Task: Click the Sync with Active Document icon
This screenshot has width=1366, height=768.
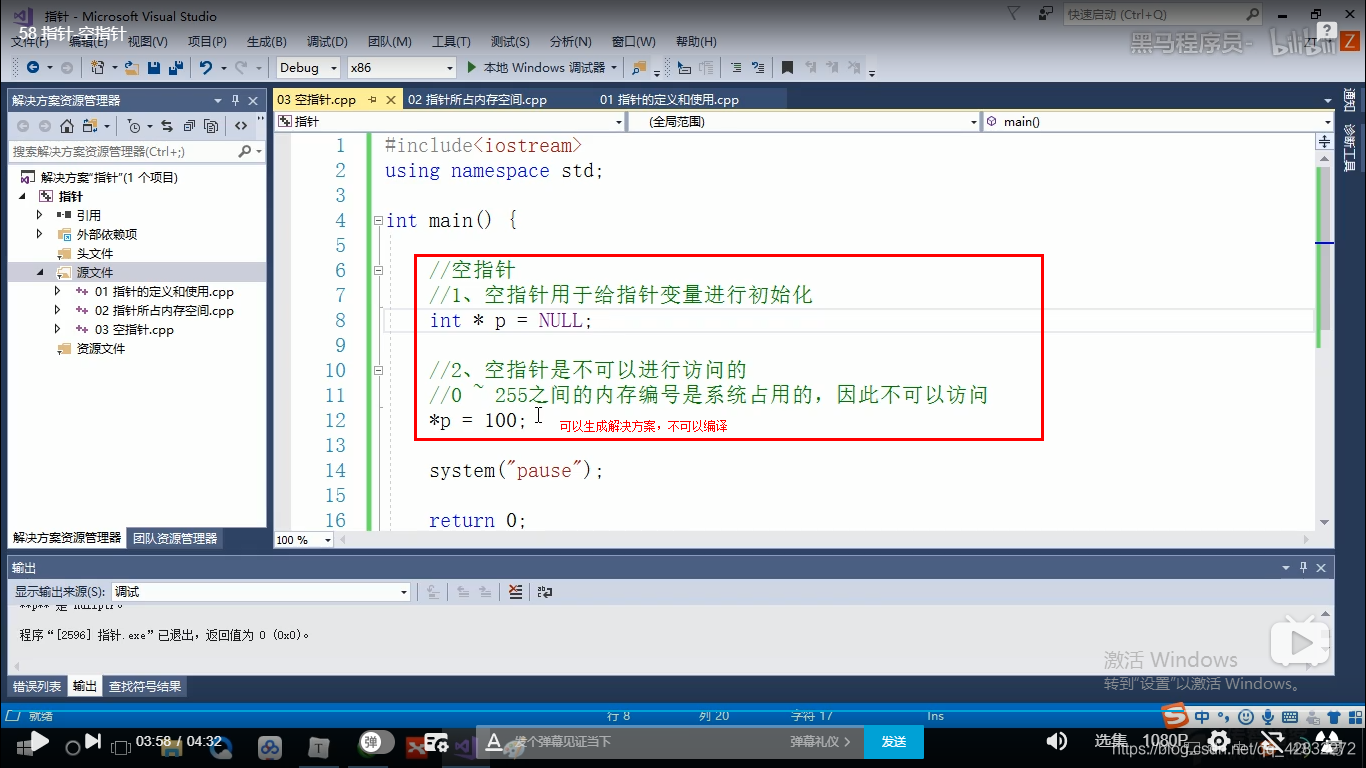Action: 166,126
